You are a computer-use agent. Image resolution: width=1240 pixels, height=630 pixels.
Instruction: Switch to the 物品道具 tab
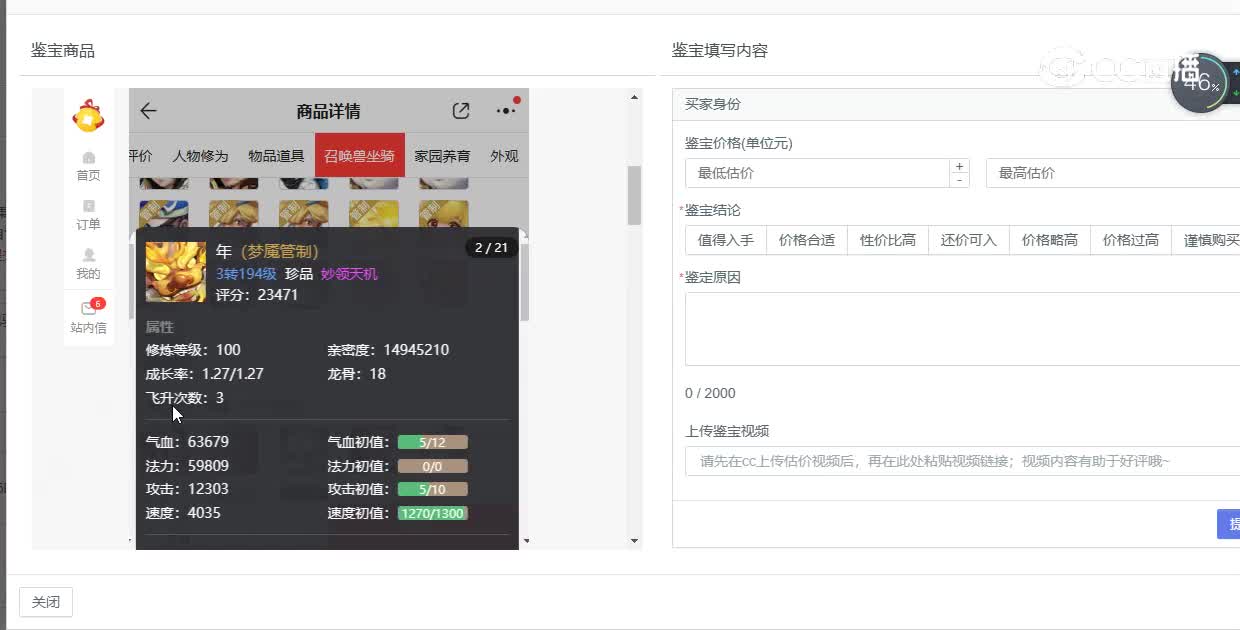click(277, 155)
